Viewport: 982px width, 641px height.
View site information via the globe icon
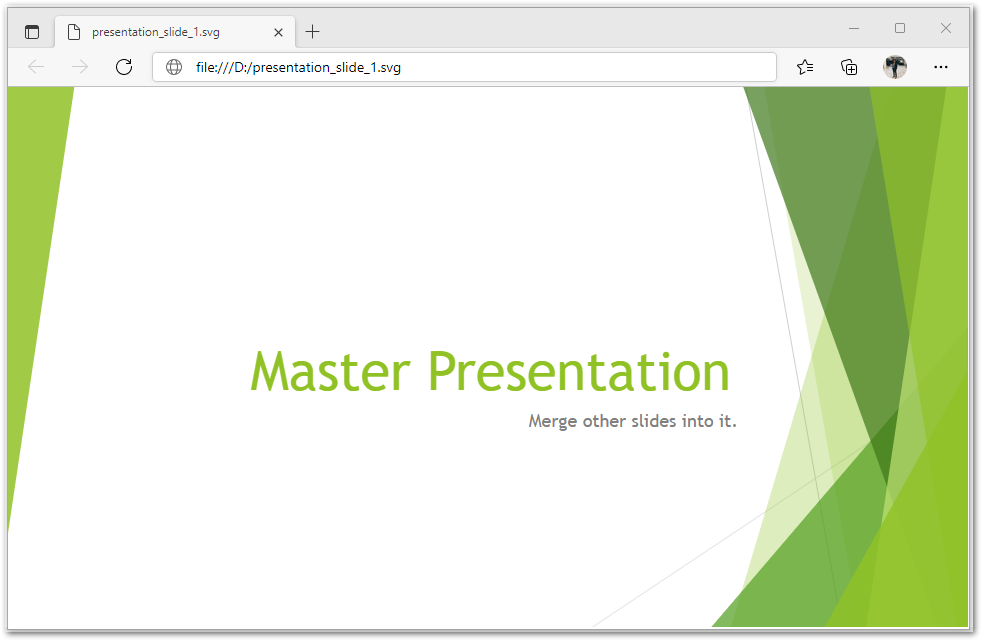tap(174, 67)
